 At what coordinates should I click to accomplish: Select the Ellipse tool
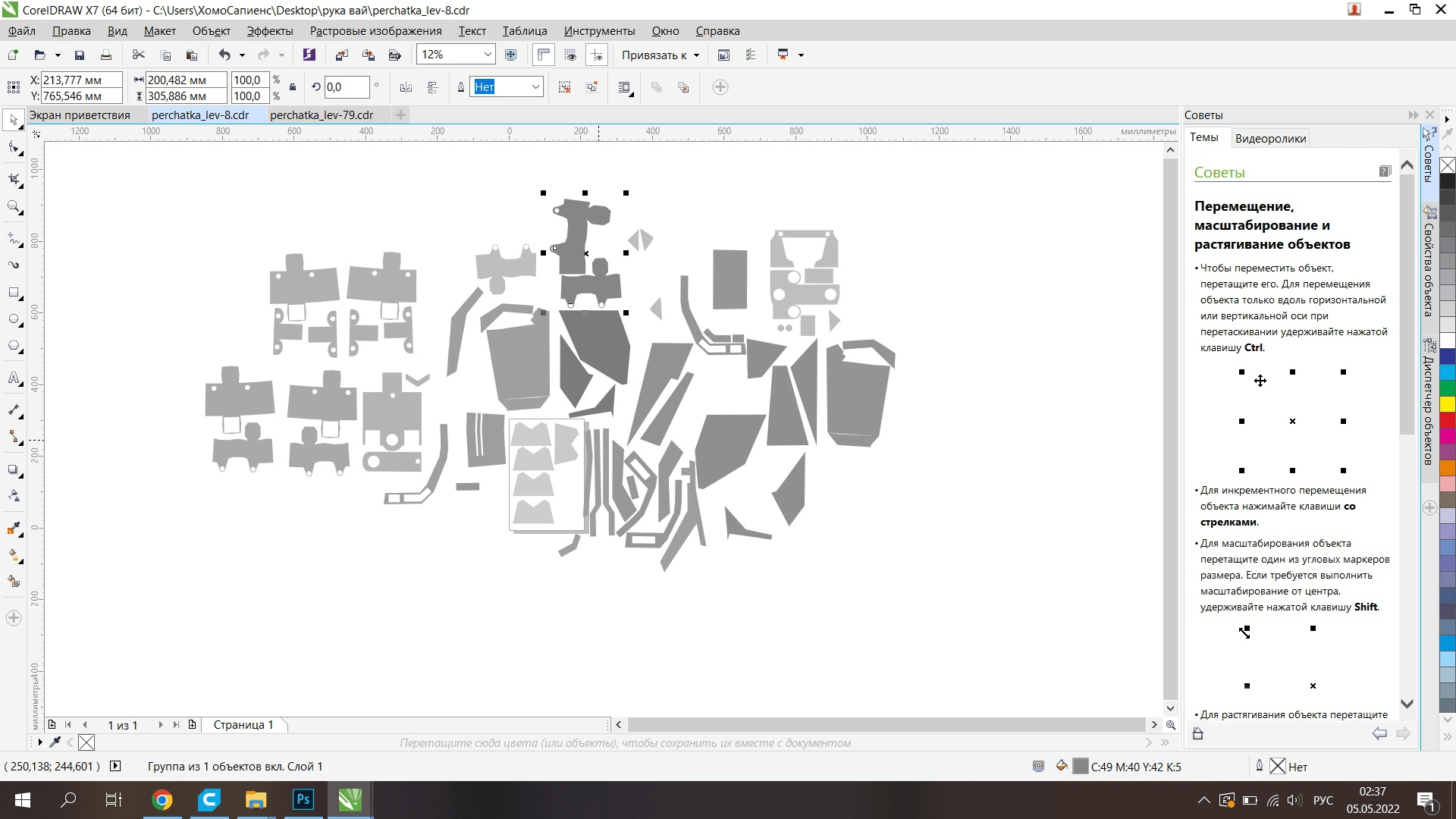14,319
